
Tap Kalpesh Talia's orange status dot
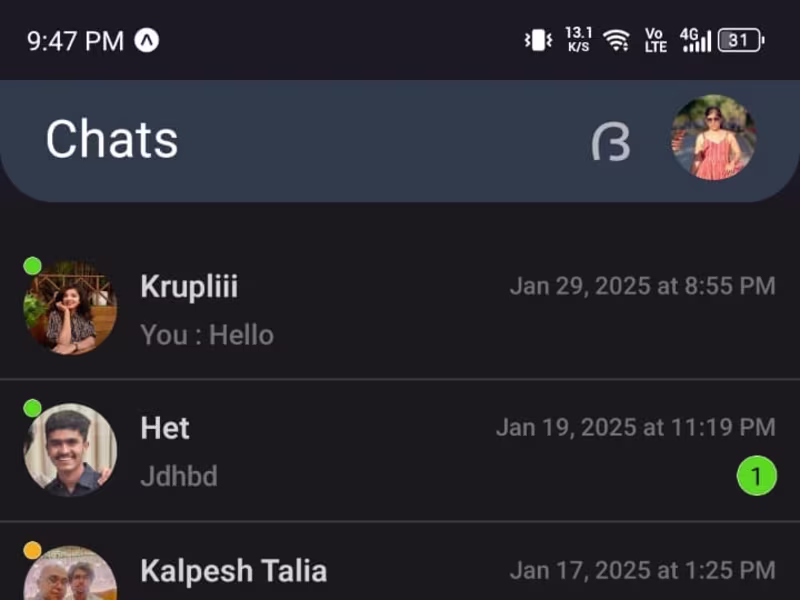pyautogui.click(x=32, y=550)
